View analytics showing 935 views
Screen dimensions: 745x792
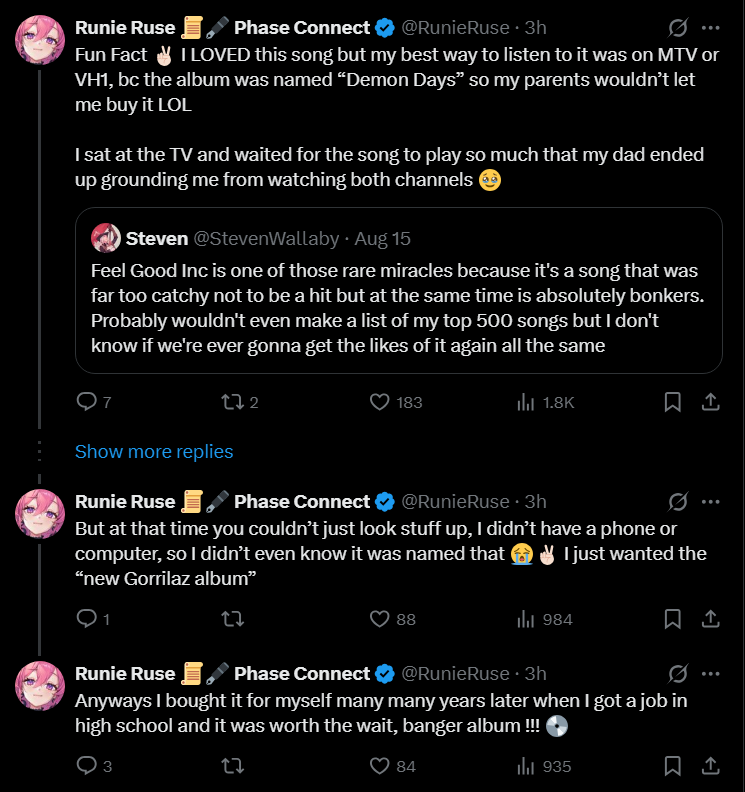pyautogui.click(x=526, y=766)
